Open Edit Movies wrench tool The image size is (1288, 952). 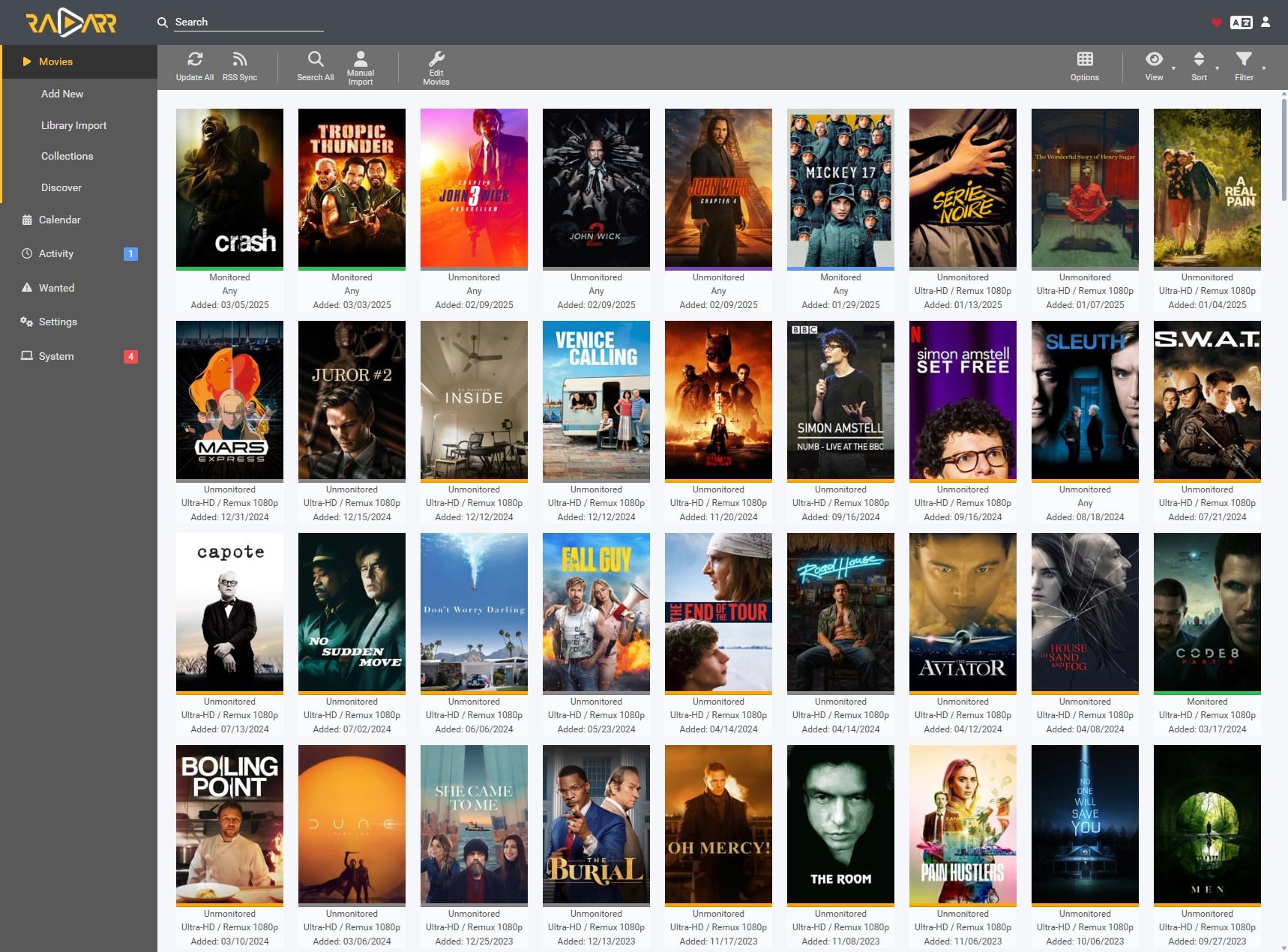(x=436, y=68)
